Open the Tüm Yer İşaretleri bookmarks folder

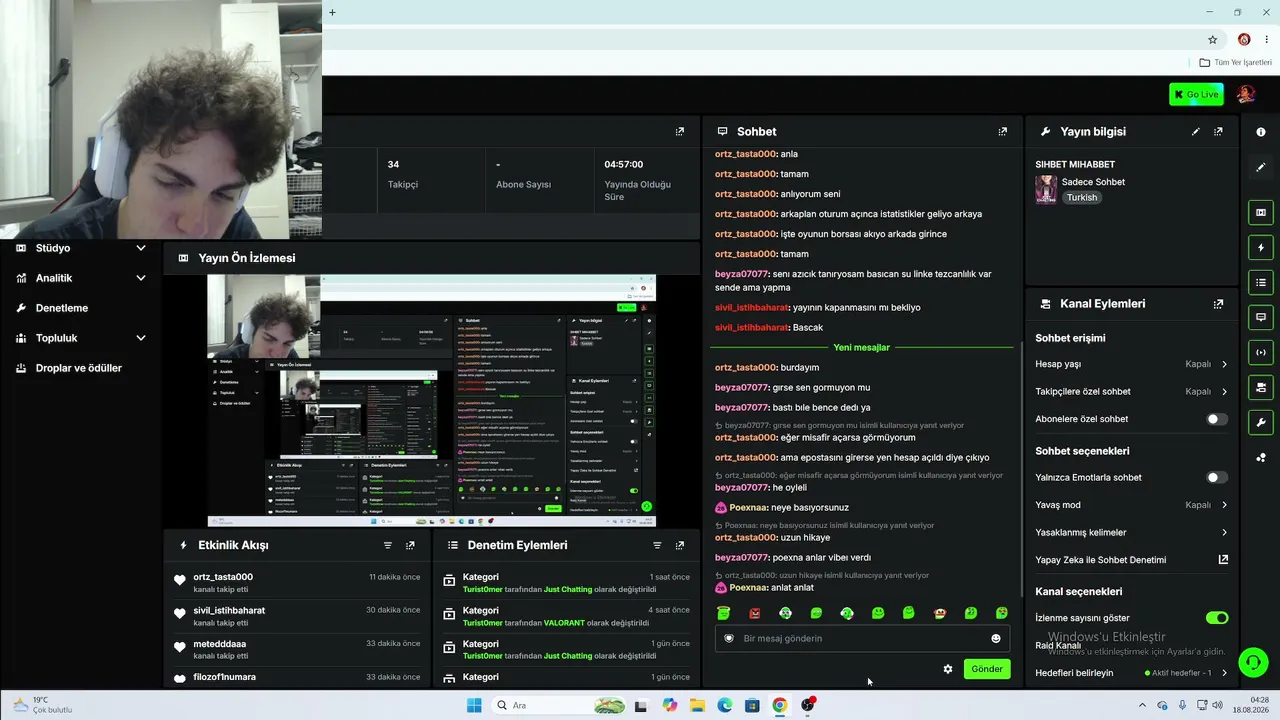click(x=1235, y=62)
